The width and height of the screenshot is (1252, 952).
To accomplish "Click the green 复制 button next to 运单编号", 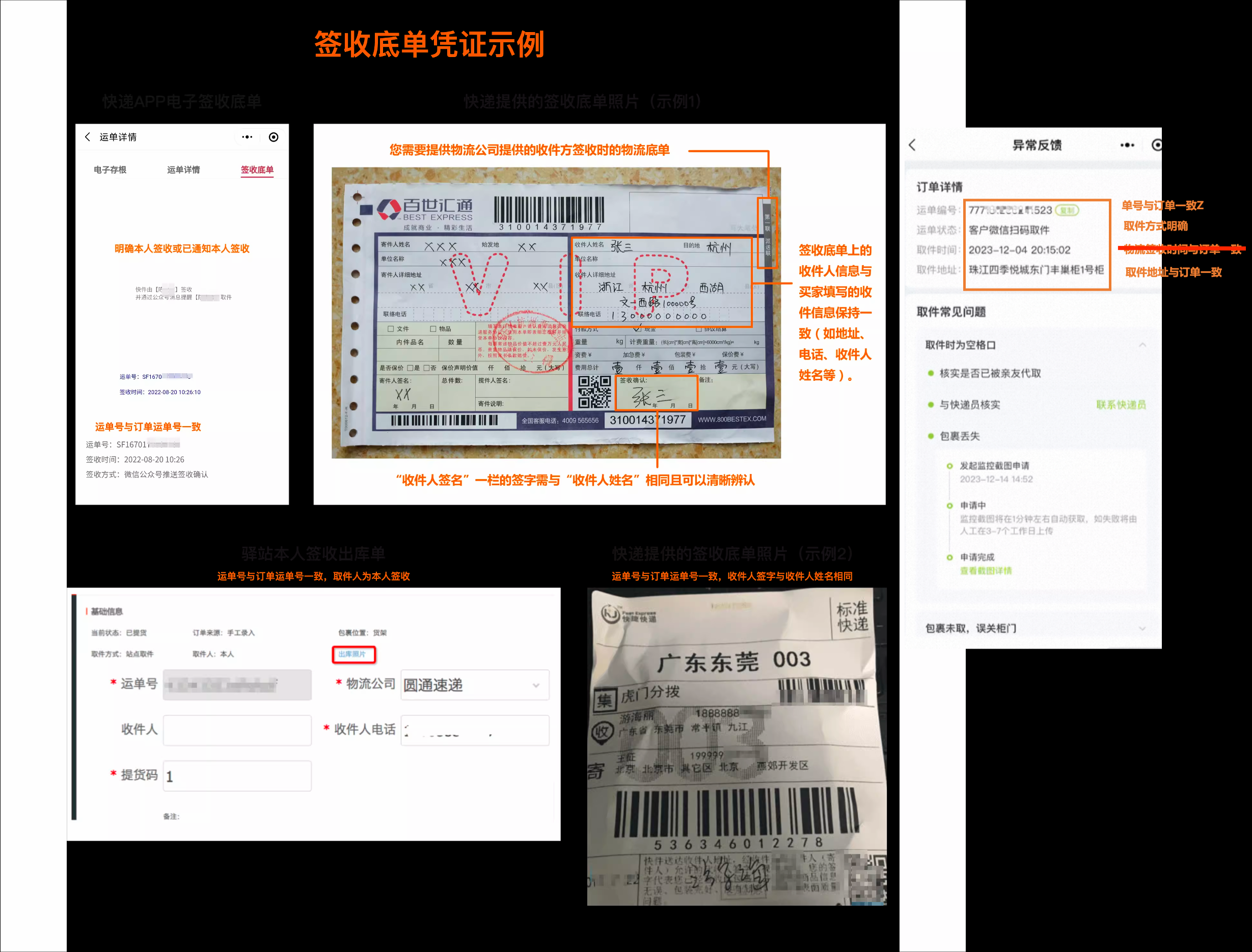I will click(1067, 210).
